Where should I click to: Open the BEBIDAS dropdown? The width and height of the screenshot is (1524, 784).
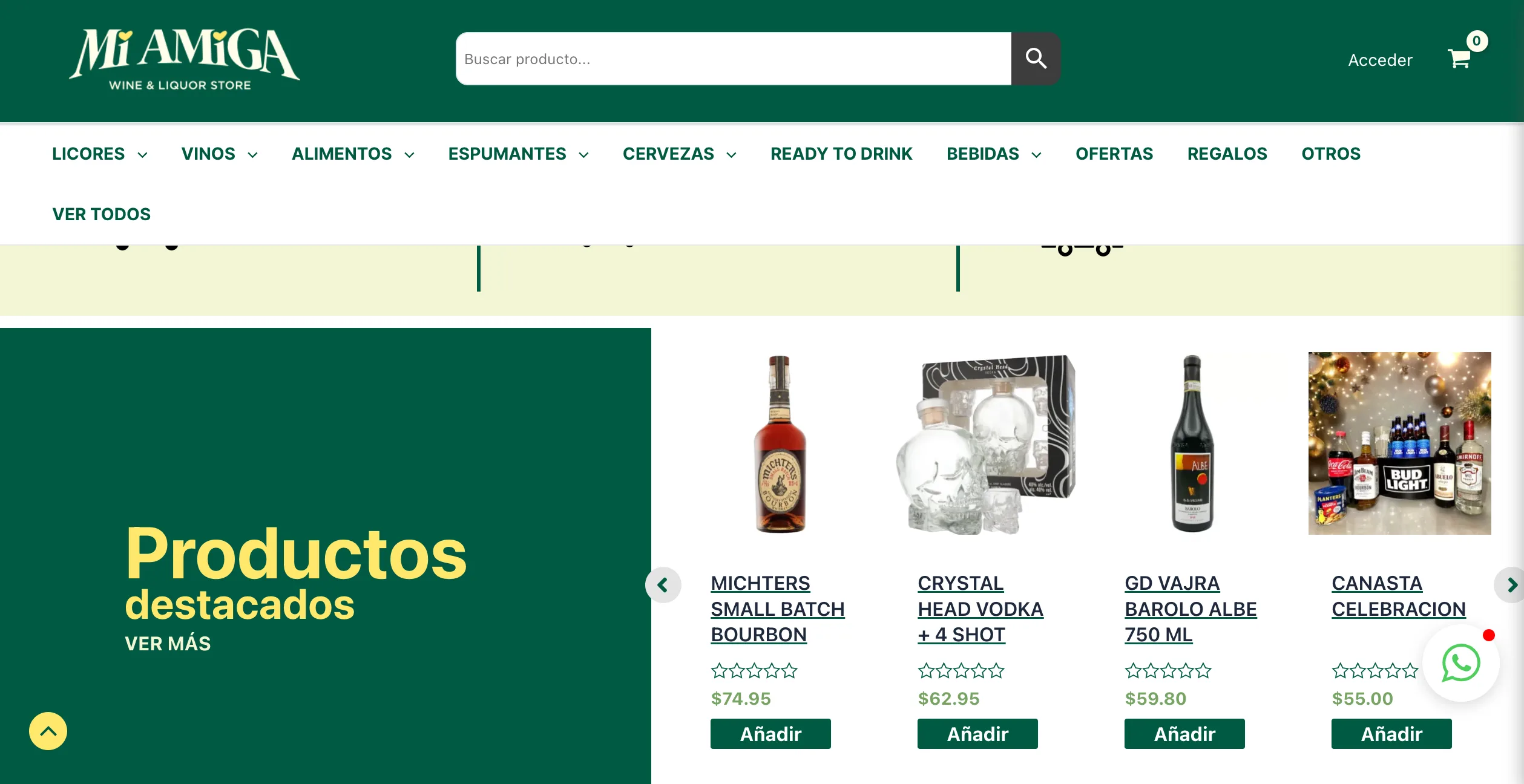click(x=994, y=154)
